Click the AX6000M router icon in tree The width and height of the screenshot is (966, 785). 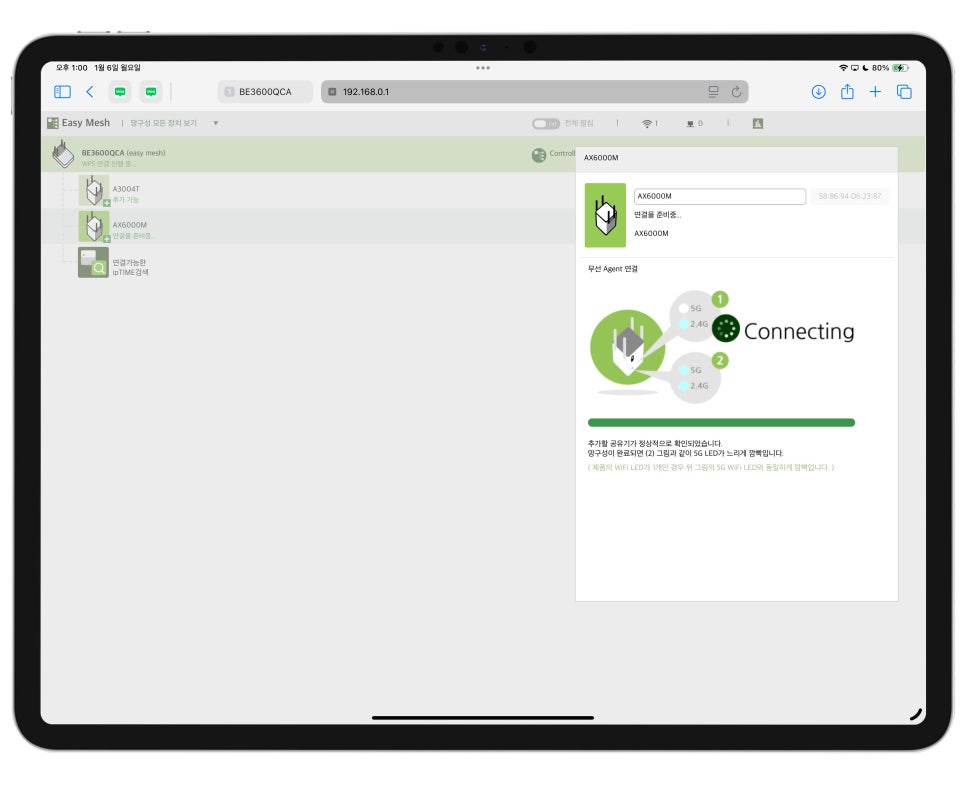point(94,226)
